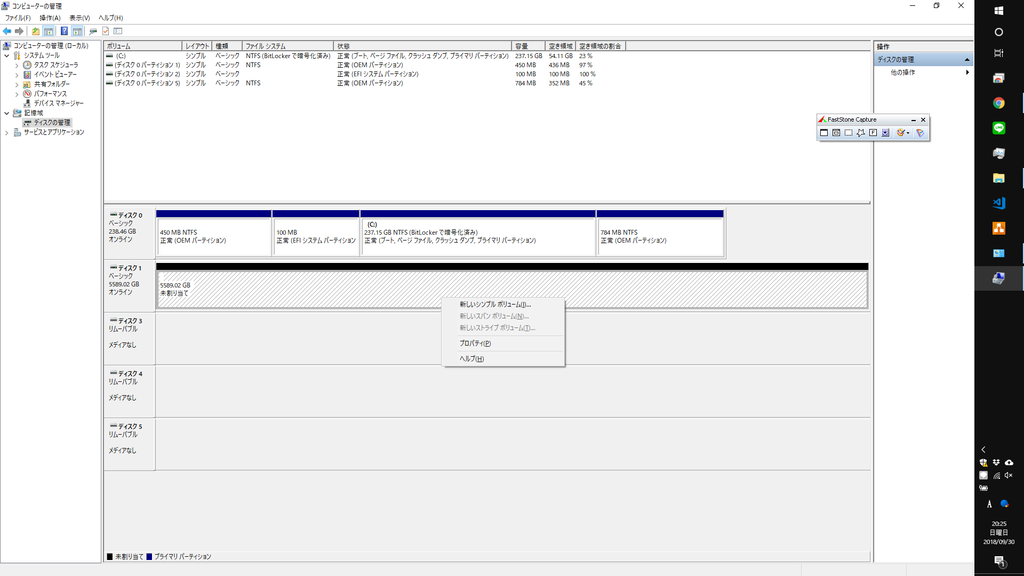Collapse the ディスクの管理 actions section
1024x576 pixels.
pyautogui.click(x=967, y=59)
